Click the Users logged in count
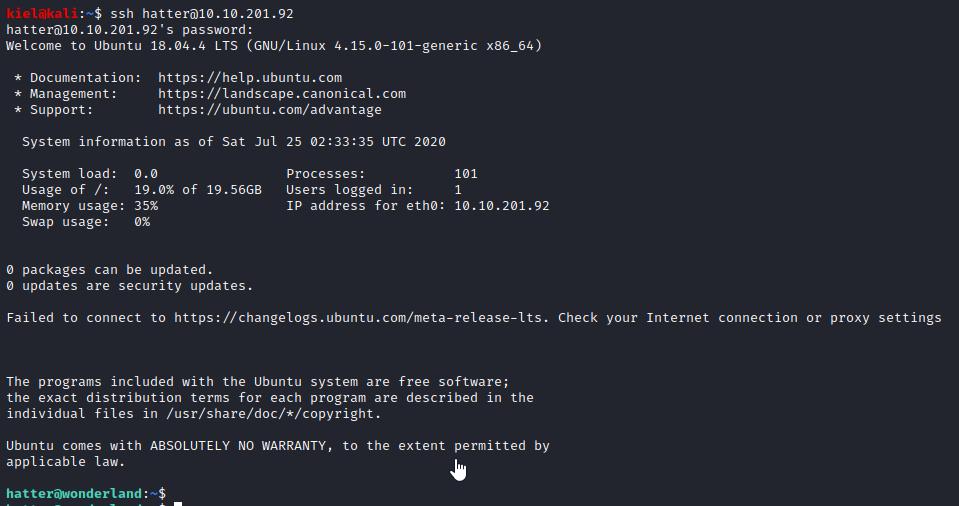The height and width of the screenshot is (506, 959). [458, 189]
